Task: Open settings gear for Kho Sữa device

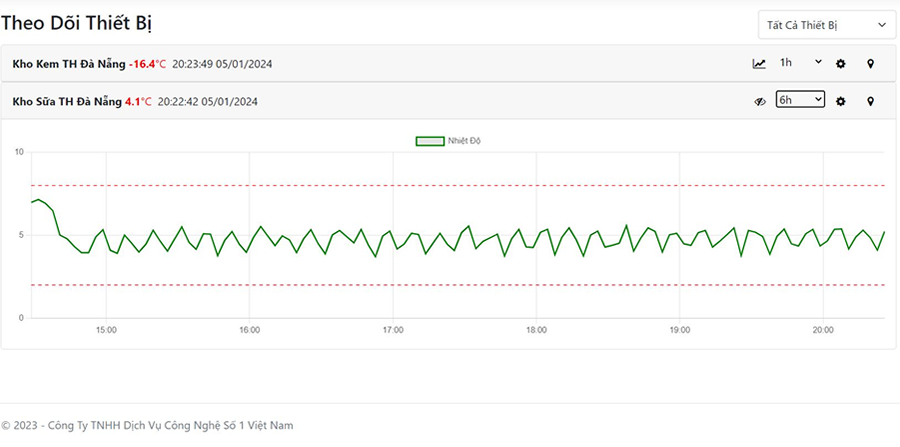Action: (x=840, y=102)
